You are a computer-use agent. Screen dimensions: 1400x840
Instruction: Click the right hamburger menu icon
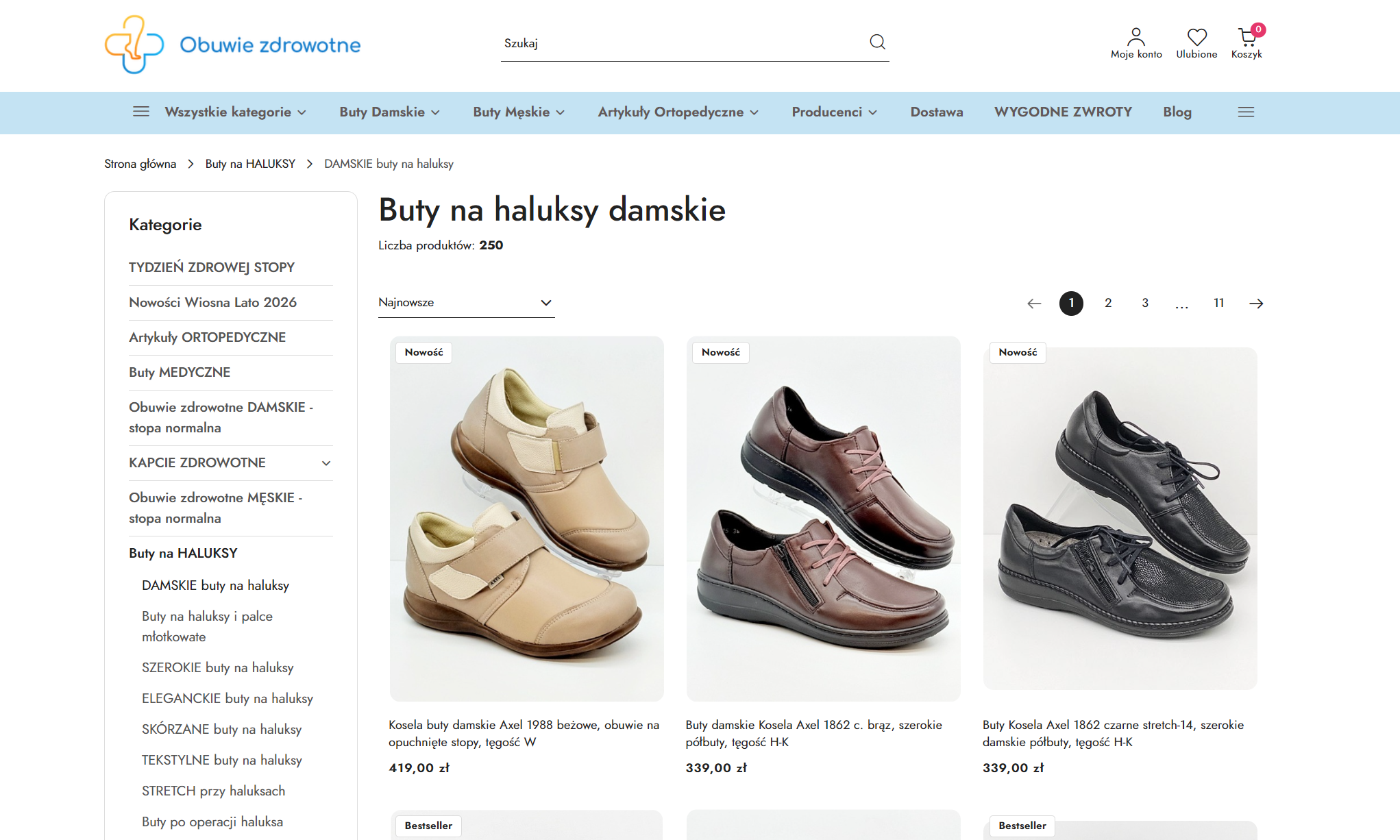point(1246,112)
